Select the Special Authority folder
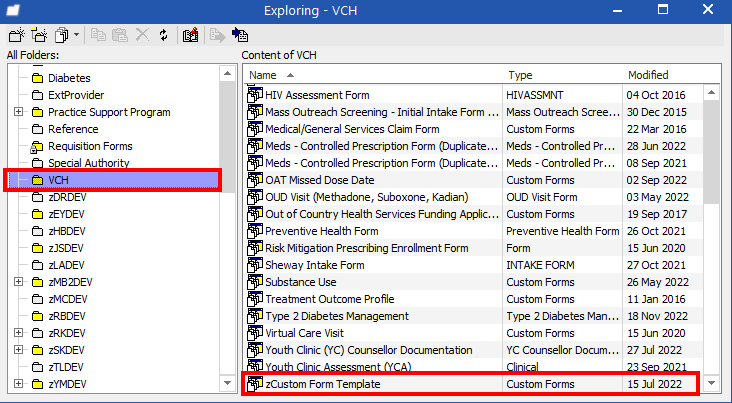This screenshot has height=403, width=732. point(89,163)
